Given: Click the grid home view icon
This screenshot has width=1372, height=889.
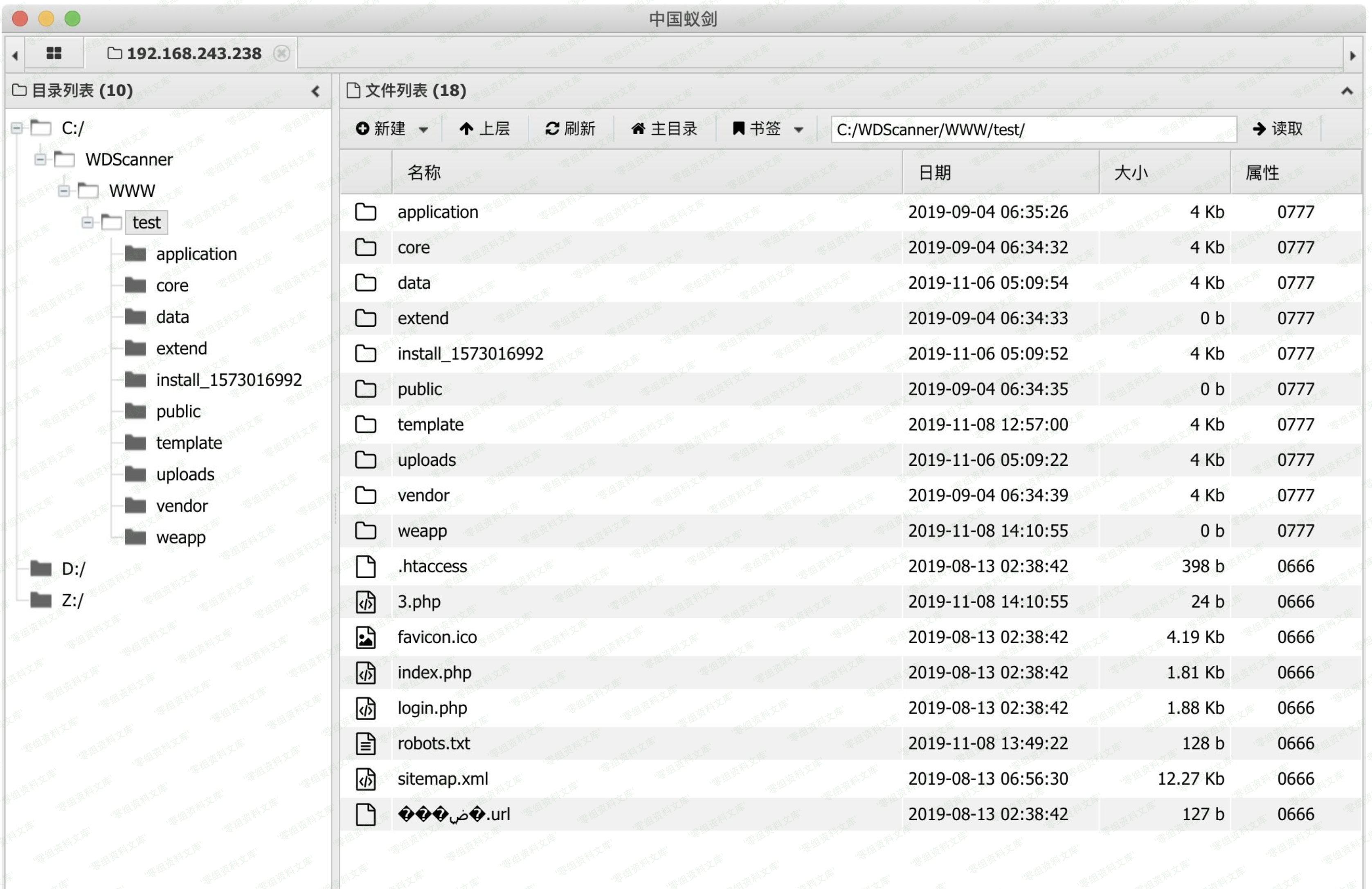Looking at the screenshot, I should tap(54, 53).
